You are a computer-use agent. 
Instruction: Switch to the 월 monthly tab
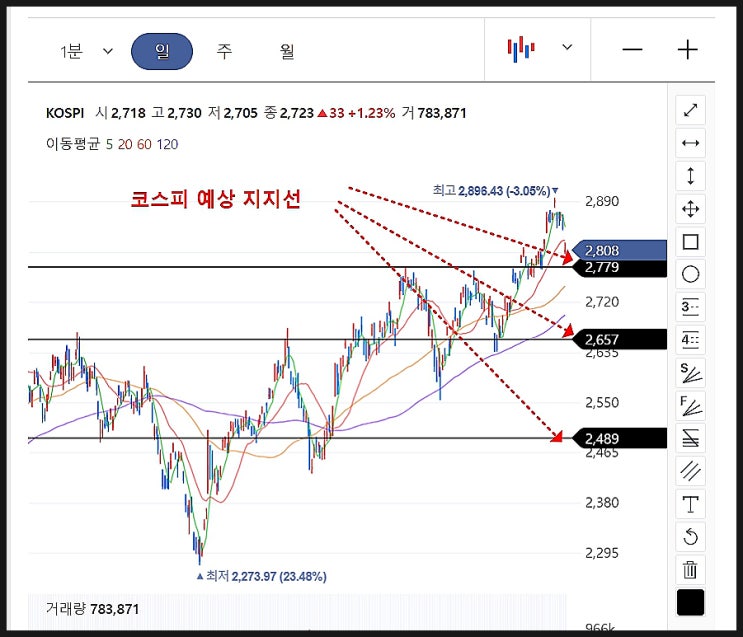click(x=287, y=51)
